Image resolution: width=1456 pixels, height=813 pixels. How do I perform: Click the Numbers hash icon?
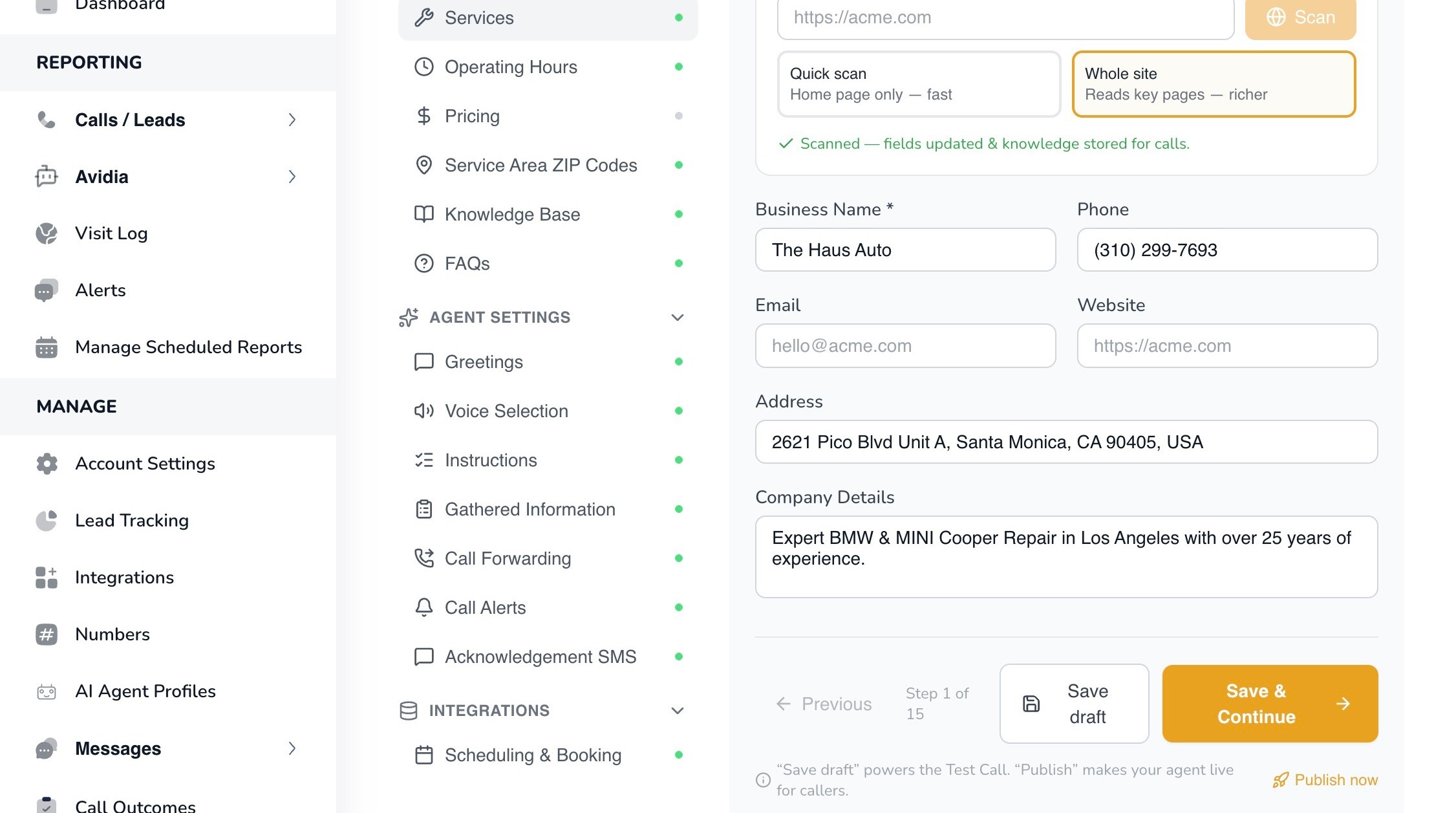(46, 634)
